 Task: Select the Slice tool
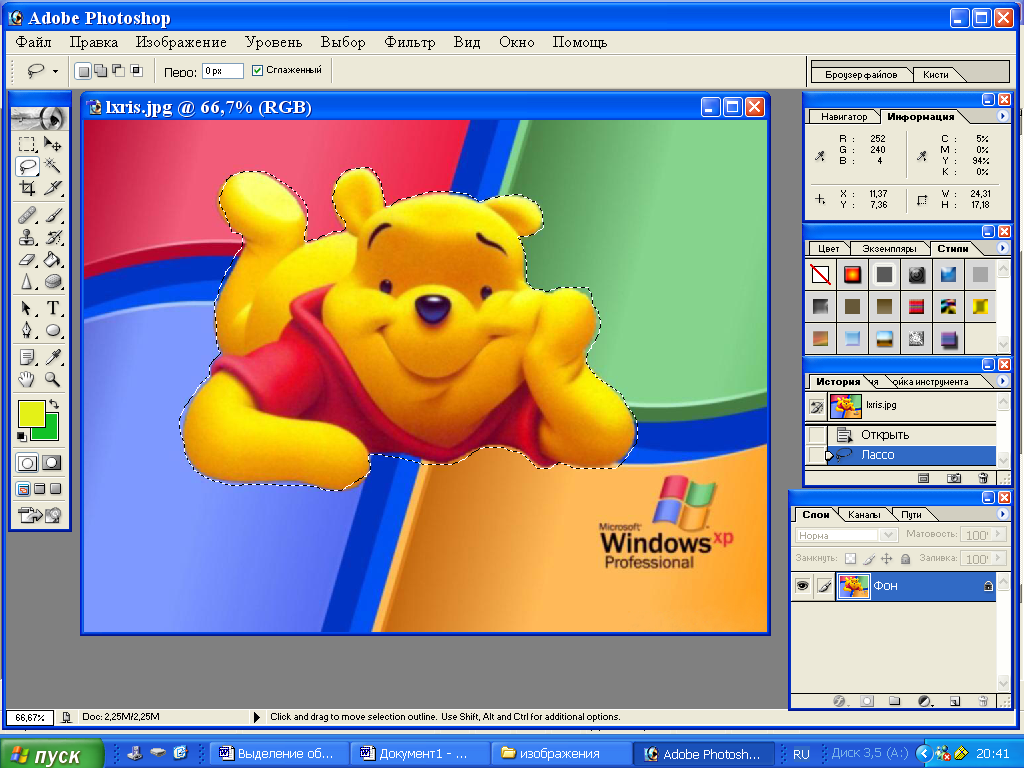coord(52,188)
